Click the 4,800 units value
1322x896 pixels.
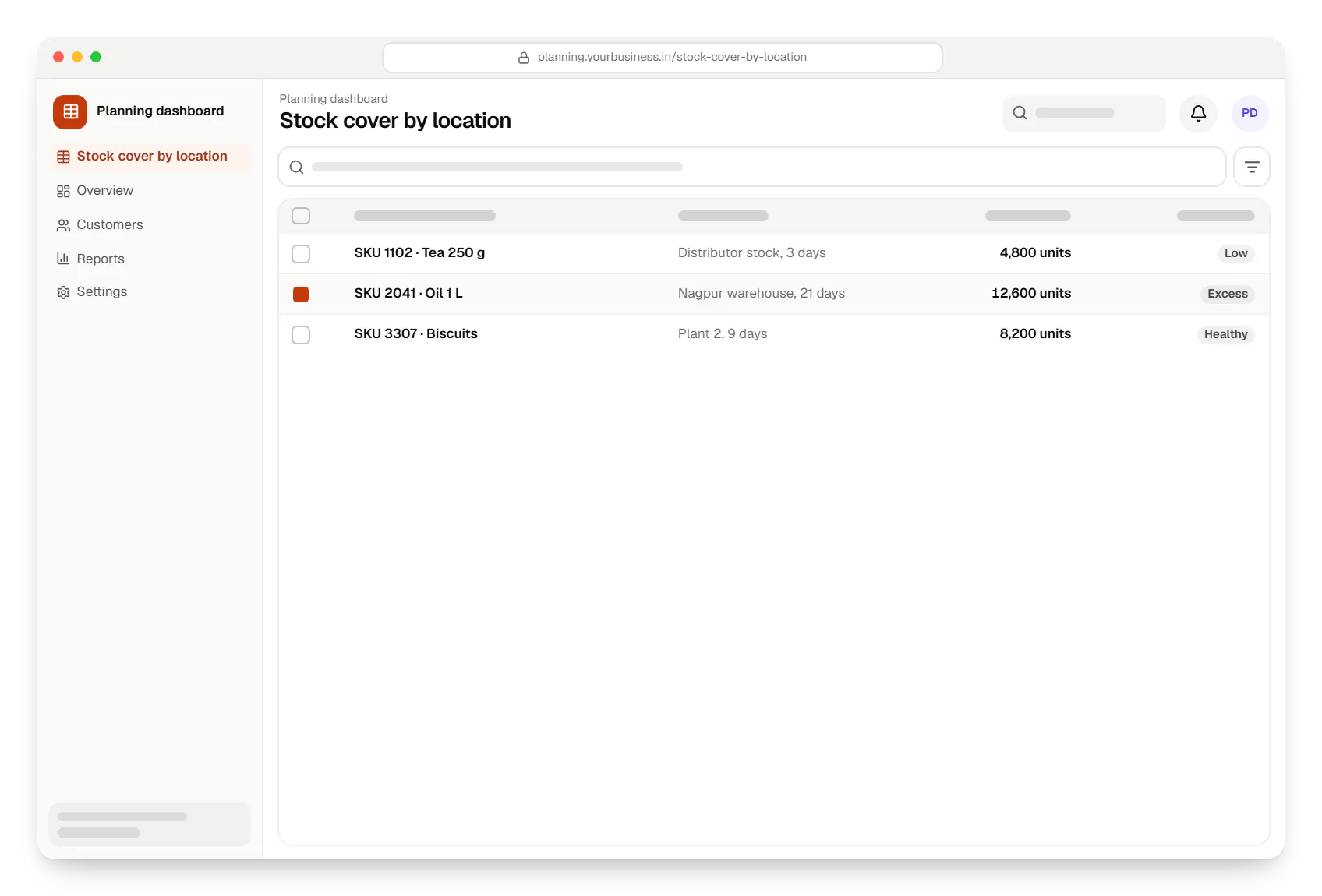(x=1035, y=252)
